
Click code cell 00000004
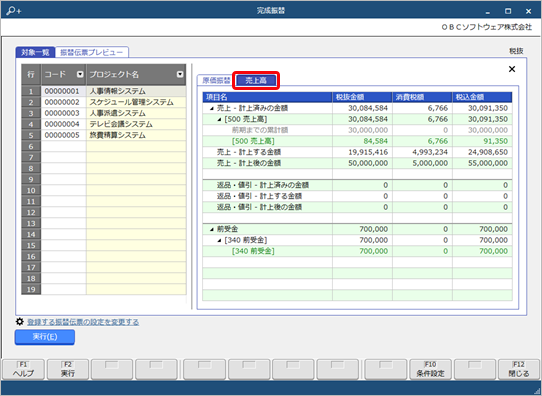click(x=64, y=124)
